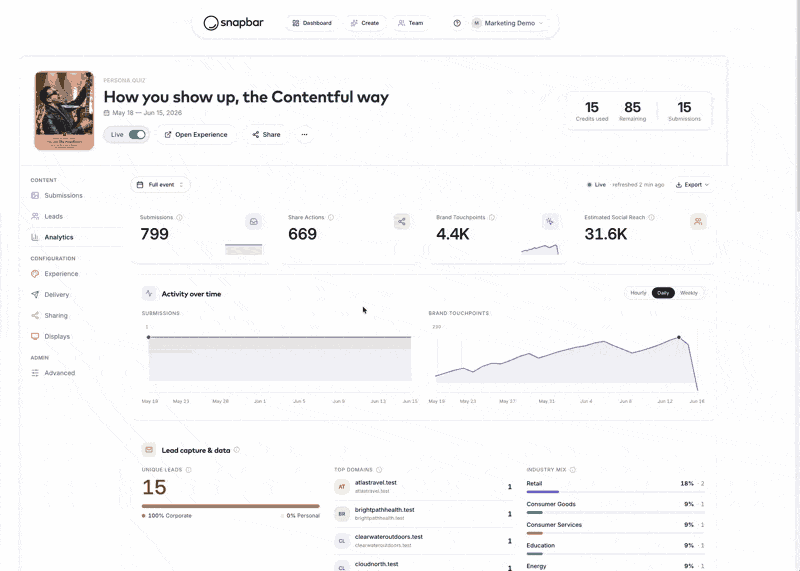This screenshot has width=800, height=571.
Task: Click the 85 Remaining stat
Action: pyautogui.click(x=633, y=111)
